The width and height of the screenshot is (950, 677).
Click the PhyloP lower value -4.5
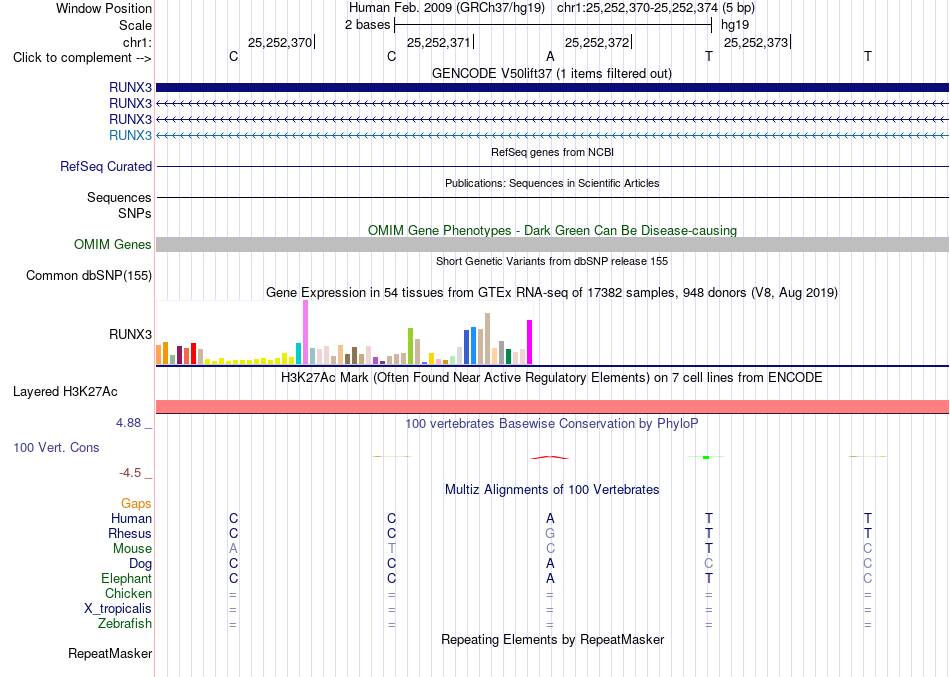click(x=130, y=473)
